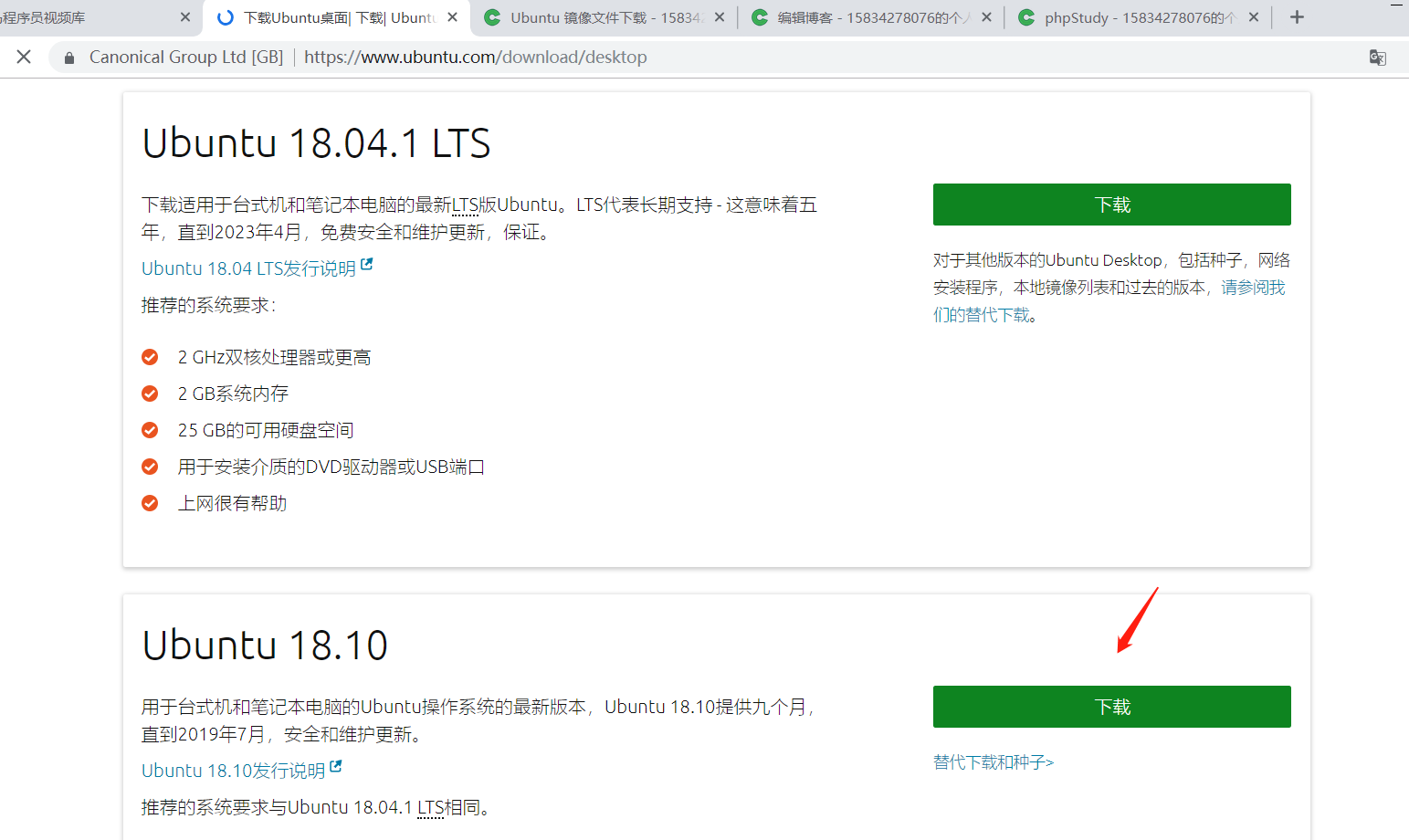The height and width of the screenshot is (840, 1409).
Task: Switch to the phpStudy tab
Action: [1138, 17]
